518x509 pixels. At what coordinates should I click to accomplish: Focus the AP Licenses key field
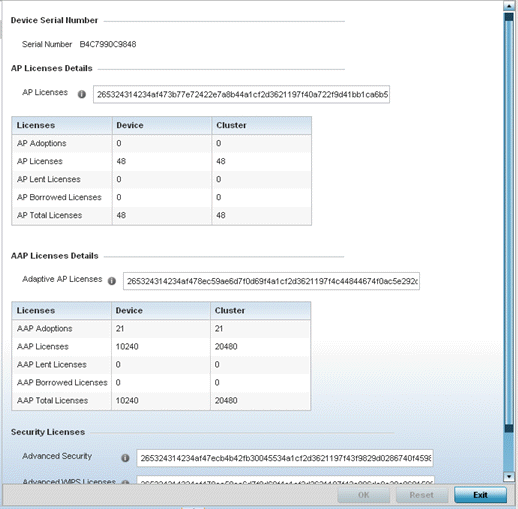point(241,95)
